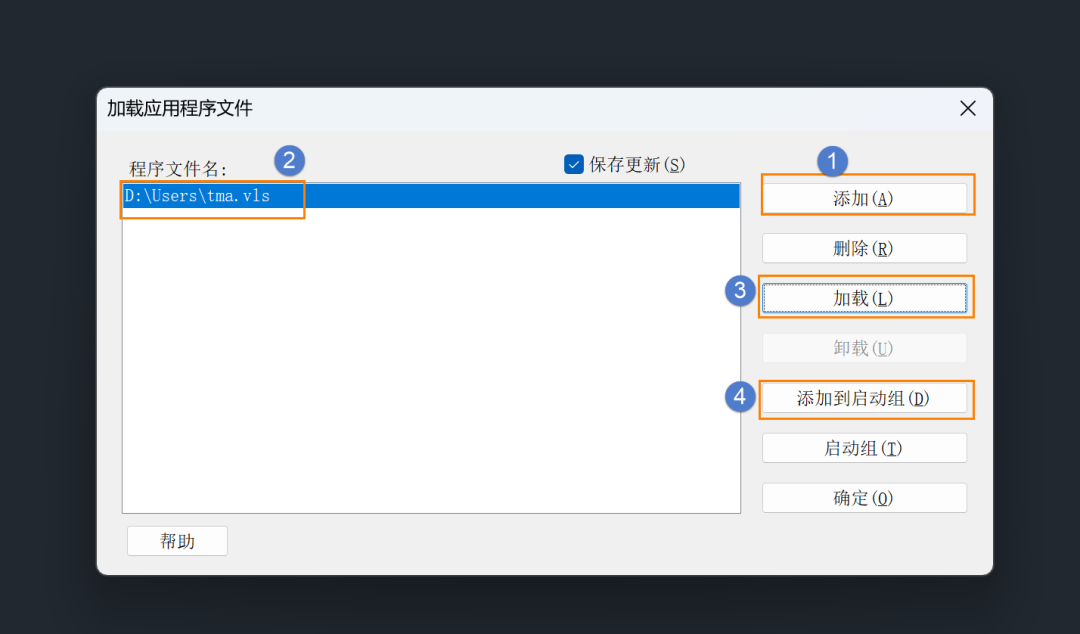The image size is (1080, 634).
Task: Click the 保存更新(S) label text
Action: 636,165
